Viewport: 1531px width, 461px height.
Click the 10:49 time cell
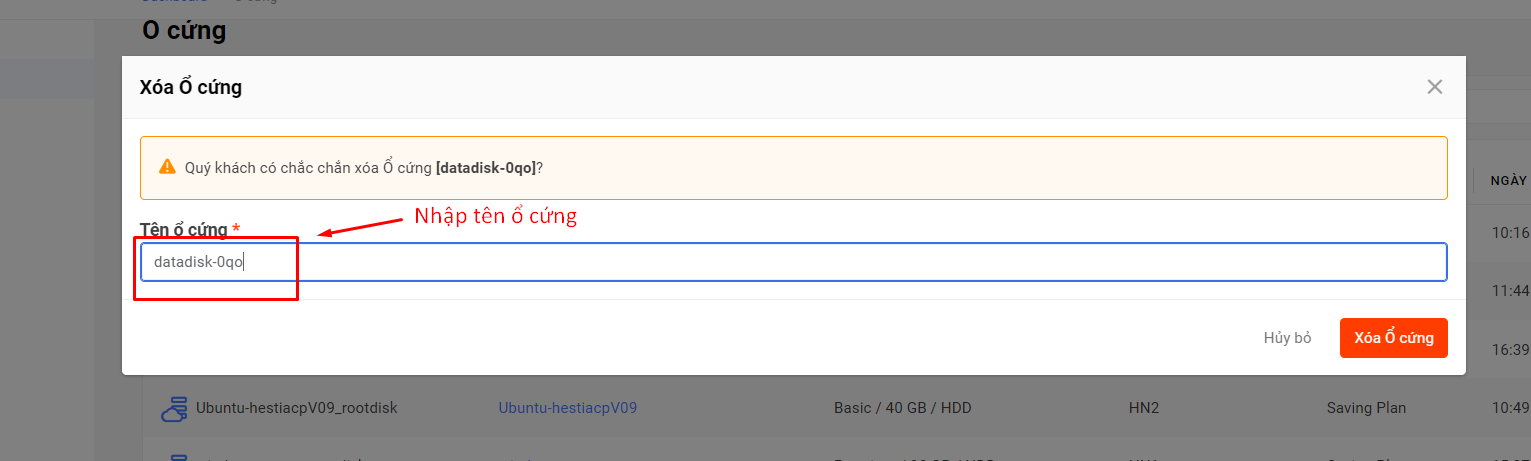pyautogui.click(x=1510, y=408)
